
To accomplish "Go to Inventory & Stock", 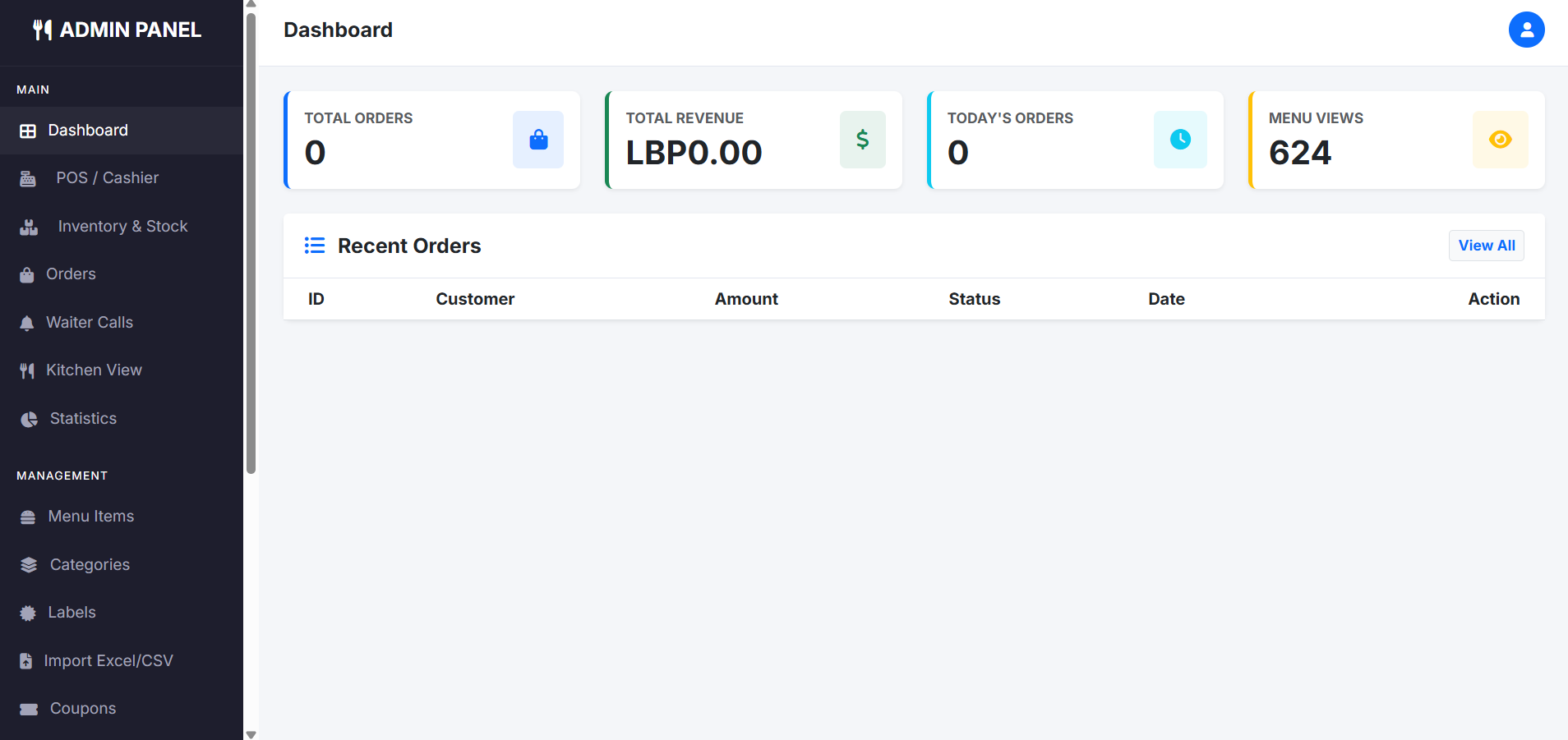I will [x=122, y=227].
